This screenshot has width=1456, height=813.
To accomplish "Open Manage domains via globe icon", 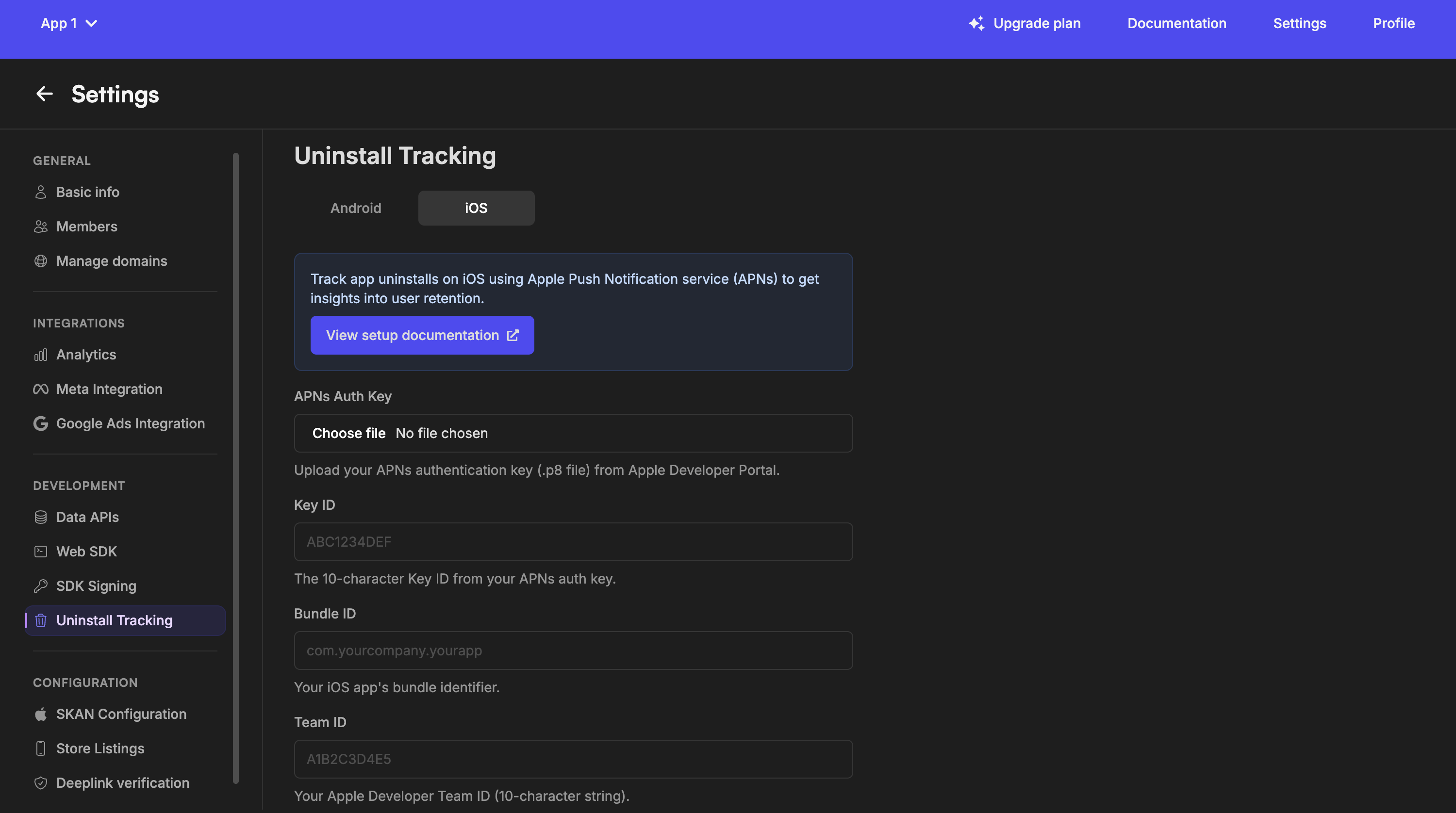I will pyautogui.click(x=40, y=261).
